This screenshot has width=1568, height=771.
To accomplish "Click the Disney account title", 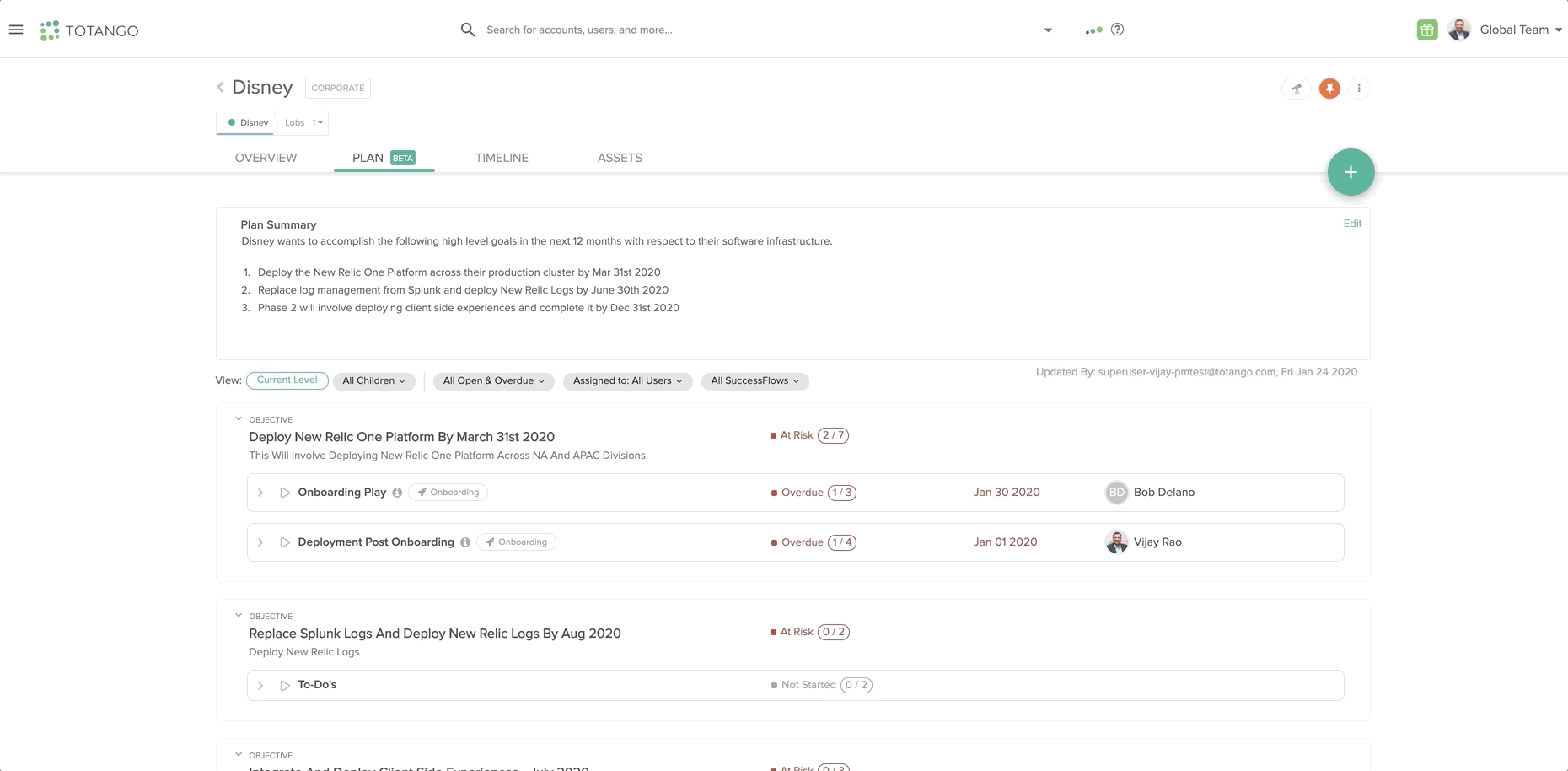I will click(262, 87).
